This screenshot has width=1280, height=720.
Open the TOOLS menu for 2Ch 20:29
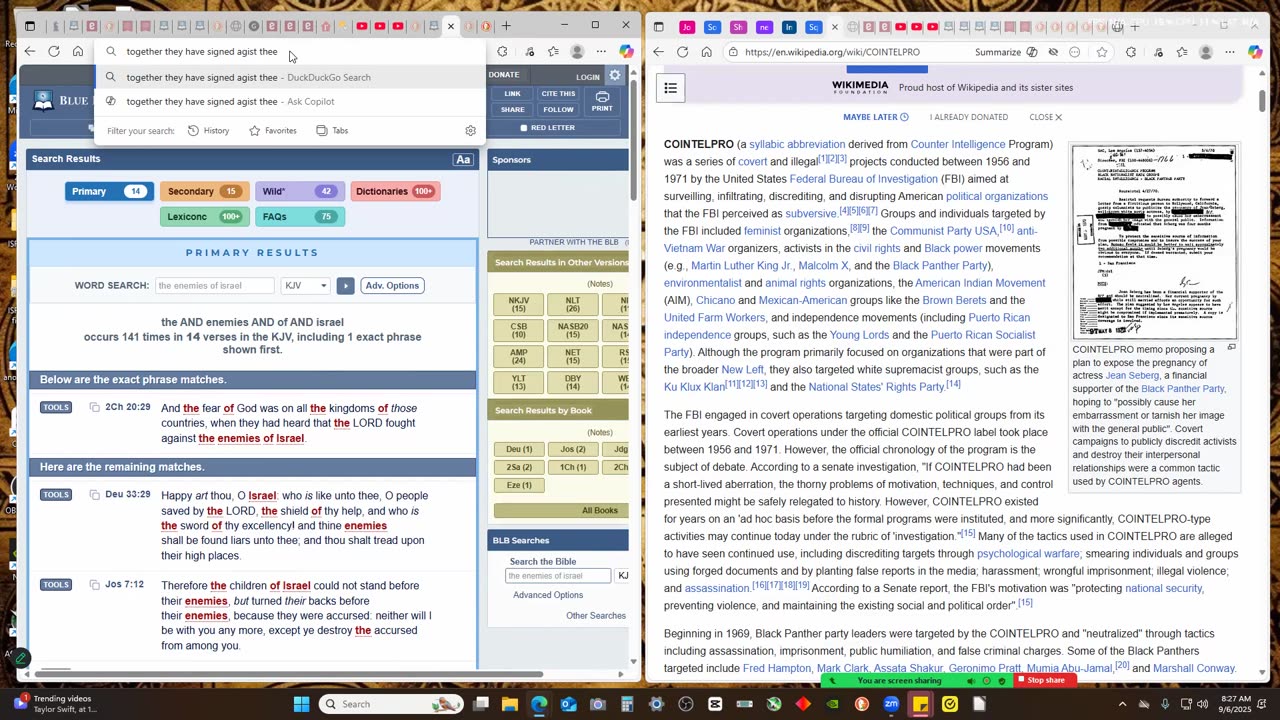56,407
